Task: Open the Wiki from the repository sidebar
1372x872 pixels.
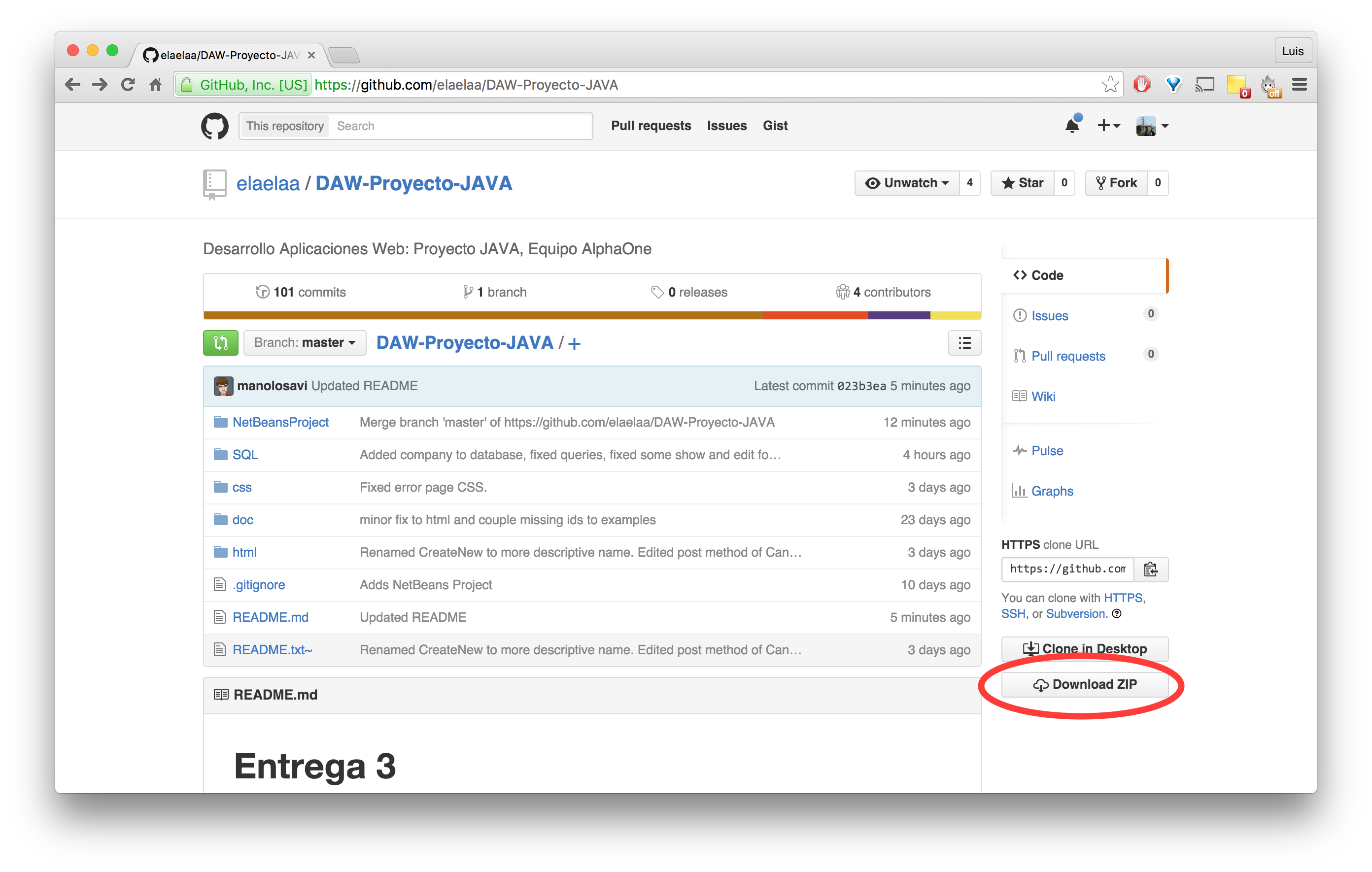Action: [x=1043, y=396]
